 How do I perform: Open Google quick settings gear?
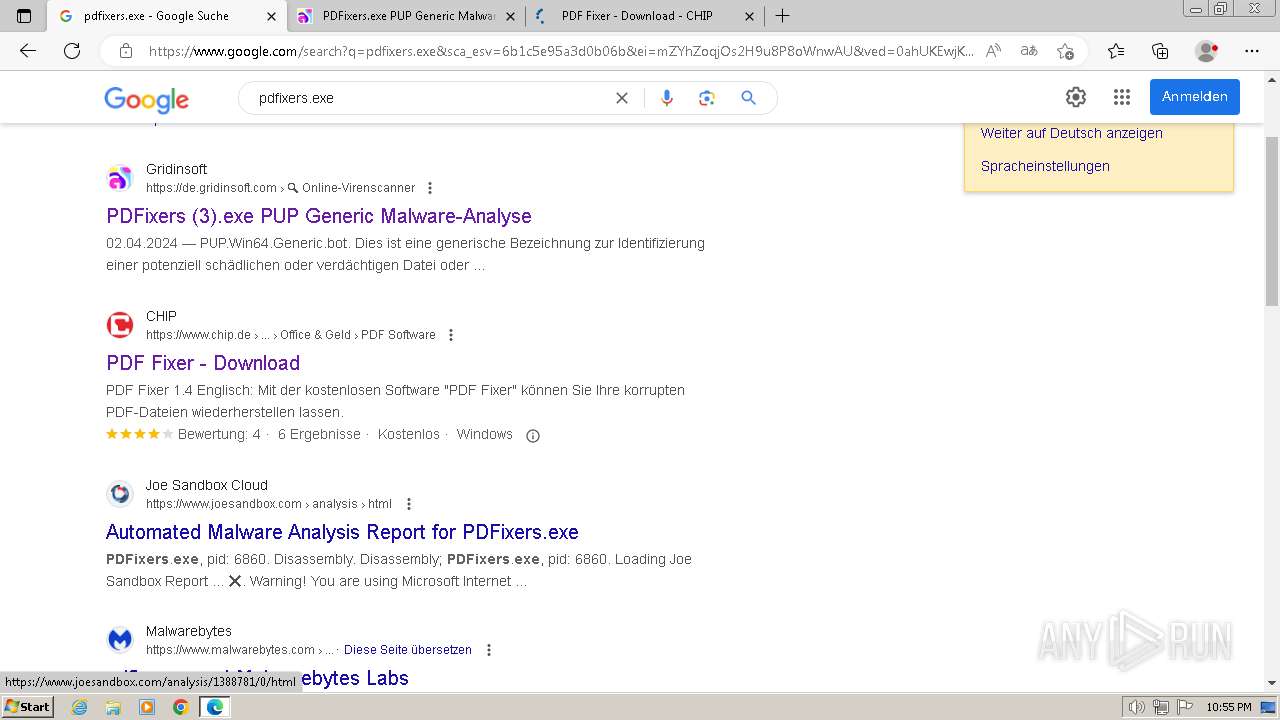point(1076,97)
